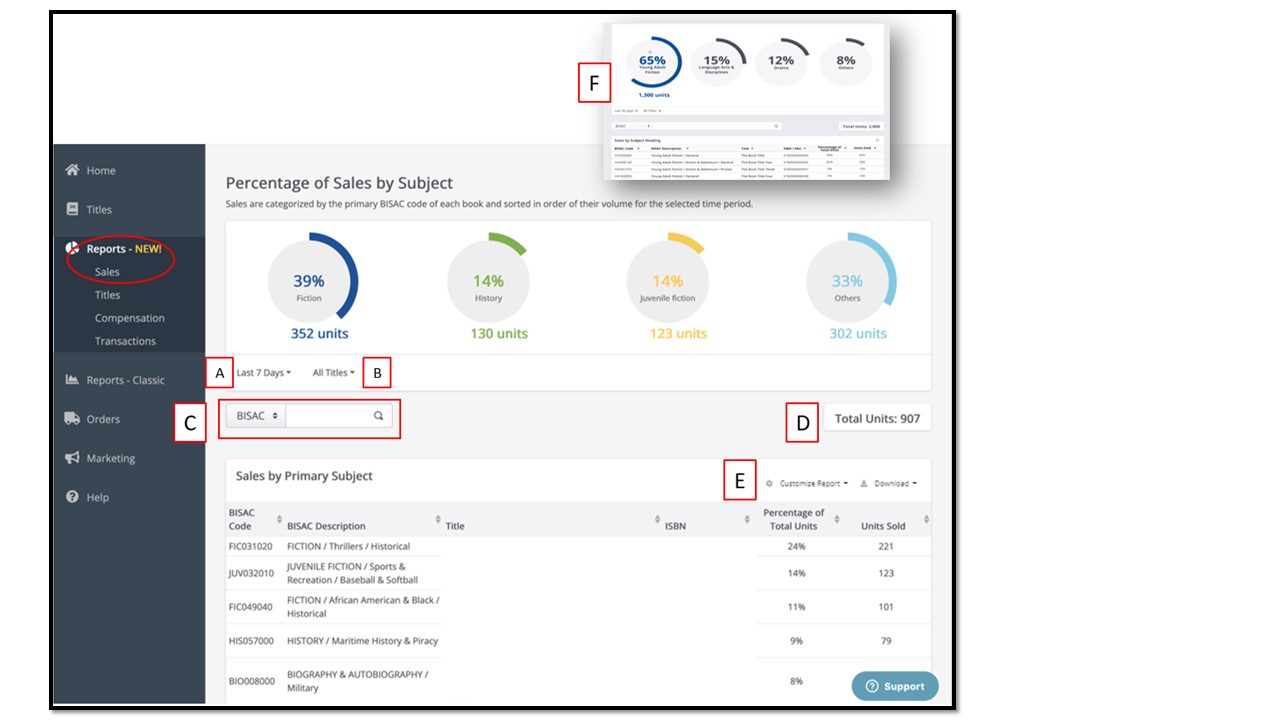This screenshot has width=1280, height=720.
Task: Click the Total Units: 907 box
Action: (x=877, y=419)
